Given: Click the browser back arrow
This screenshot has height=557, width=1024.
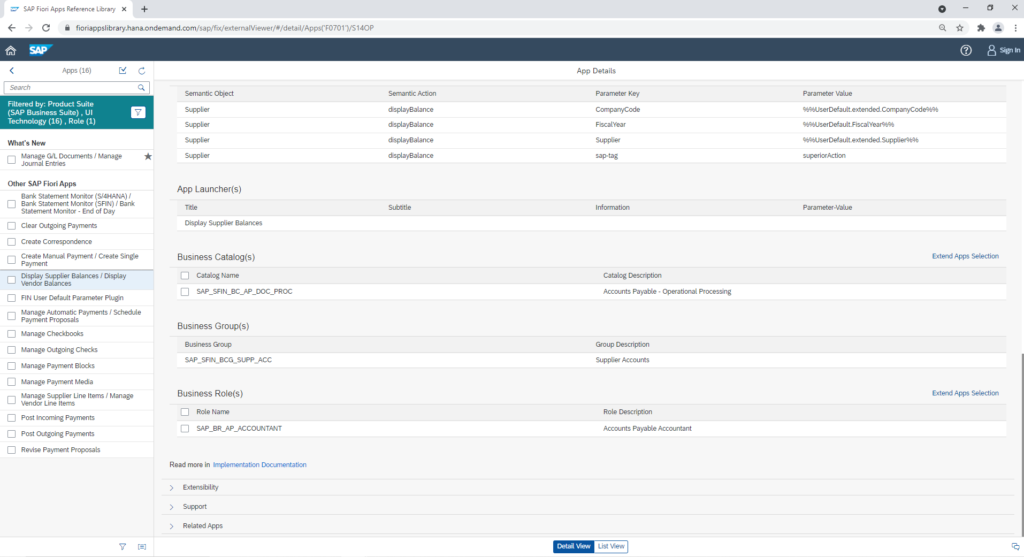Looking at the screenshot, I should tap(12, 28).
